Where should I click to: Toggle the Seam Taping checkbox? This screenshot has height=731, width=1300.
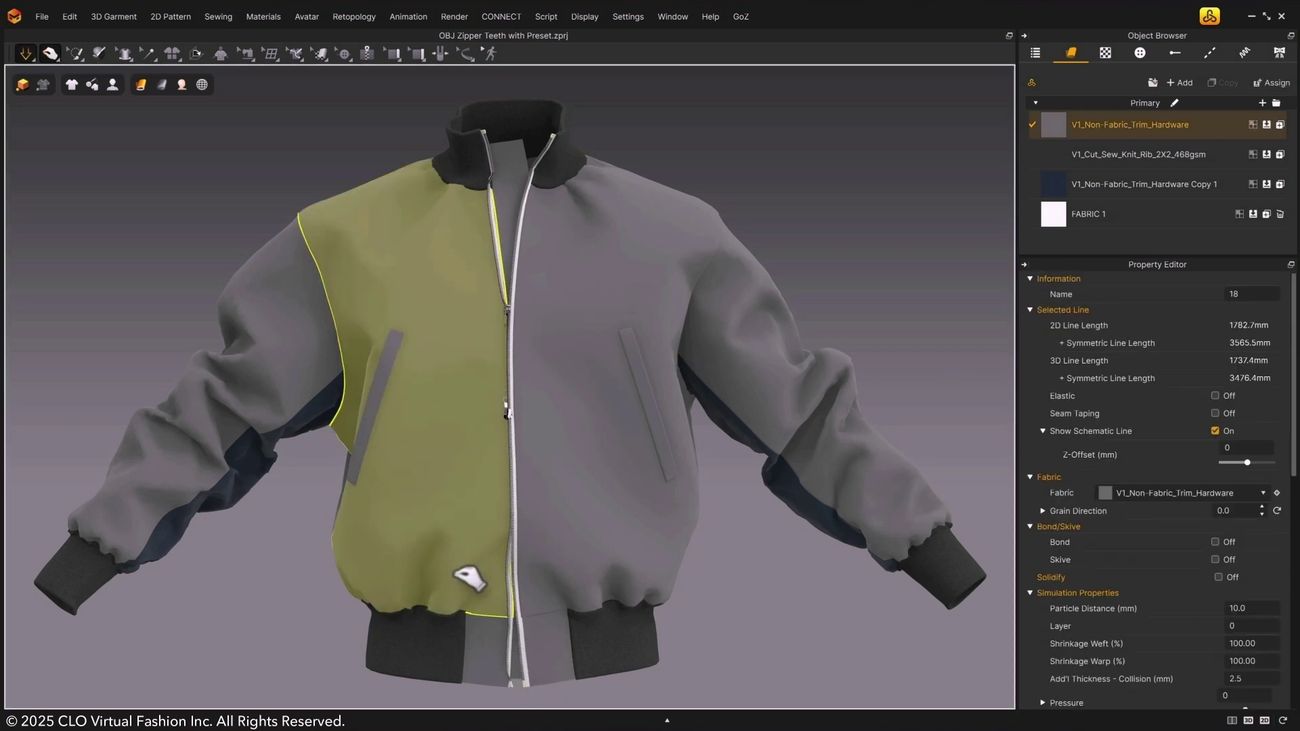click(1215, 413)
